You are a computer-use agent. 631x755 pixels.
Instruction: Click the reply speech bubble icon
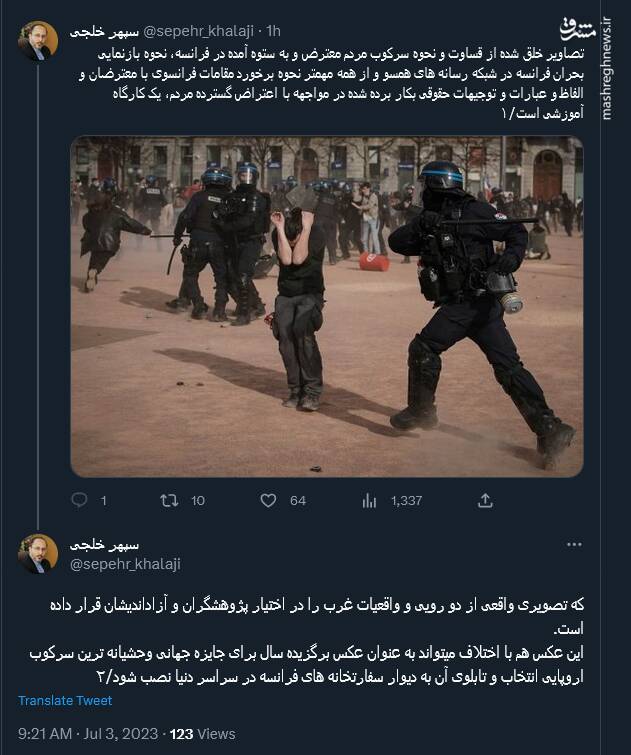[79, 500]
